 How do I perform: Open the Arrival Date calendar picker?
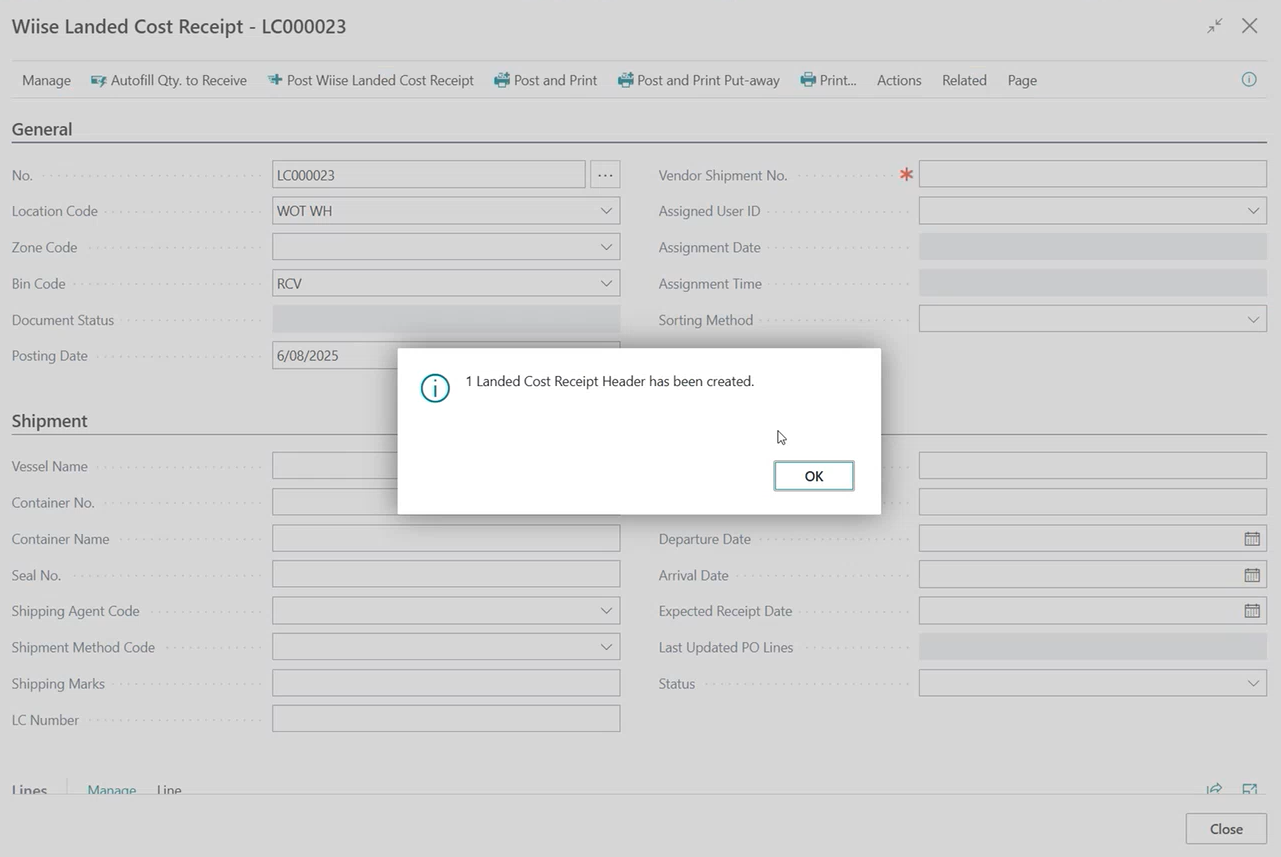click(1252, 575)
